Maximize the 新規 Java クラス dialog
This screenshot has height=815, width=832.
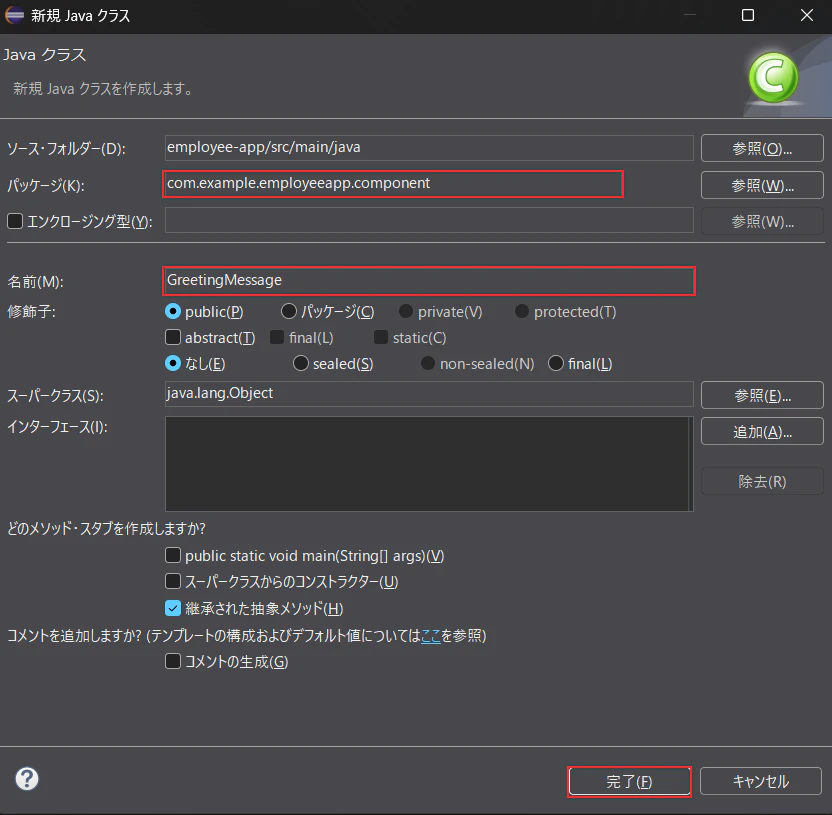748,15
